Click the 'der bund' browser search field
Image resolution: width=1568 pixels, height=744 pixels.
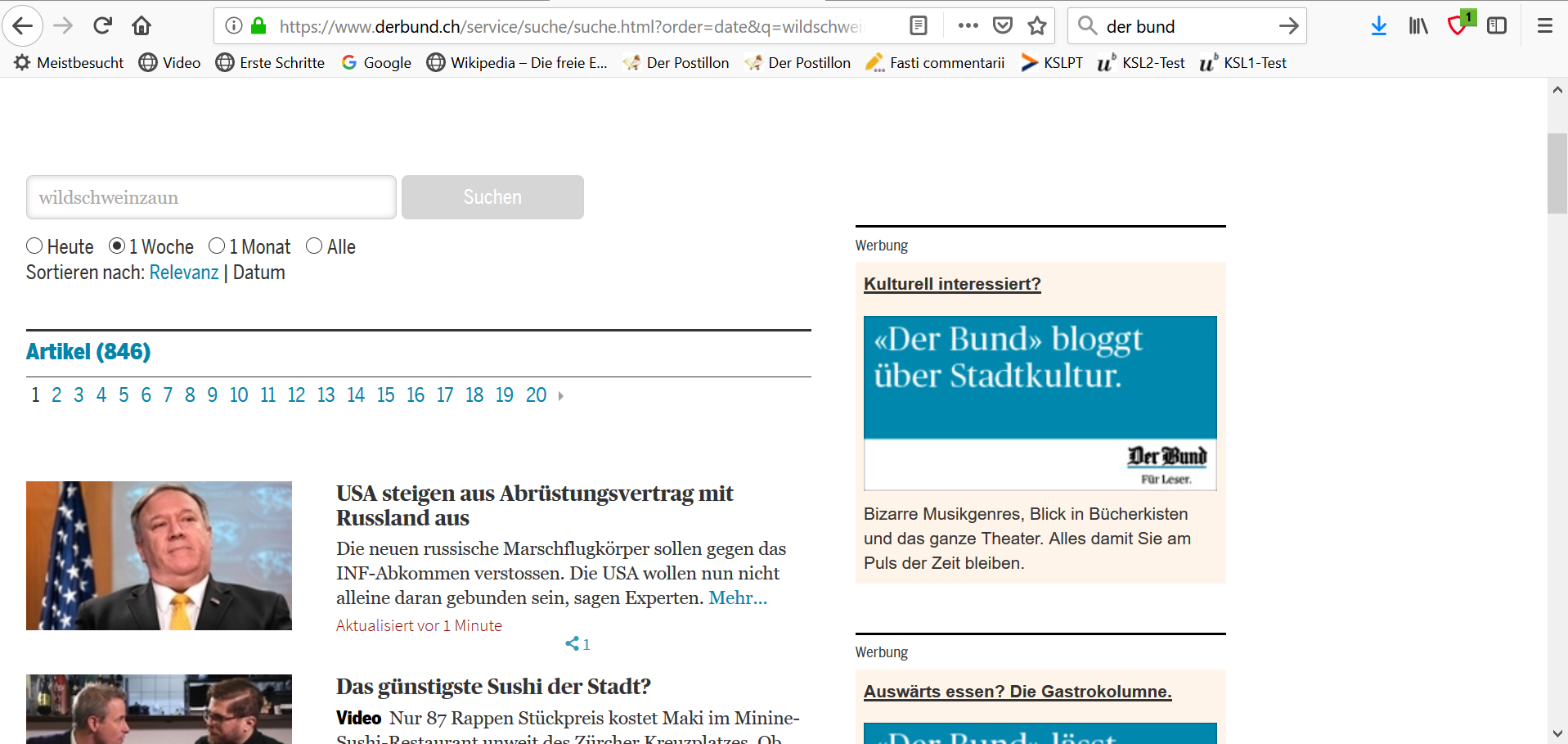pyautogui.click(x=1186, y=26)
